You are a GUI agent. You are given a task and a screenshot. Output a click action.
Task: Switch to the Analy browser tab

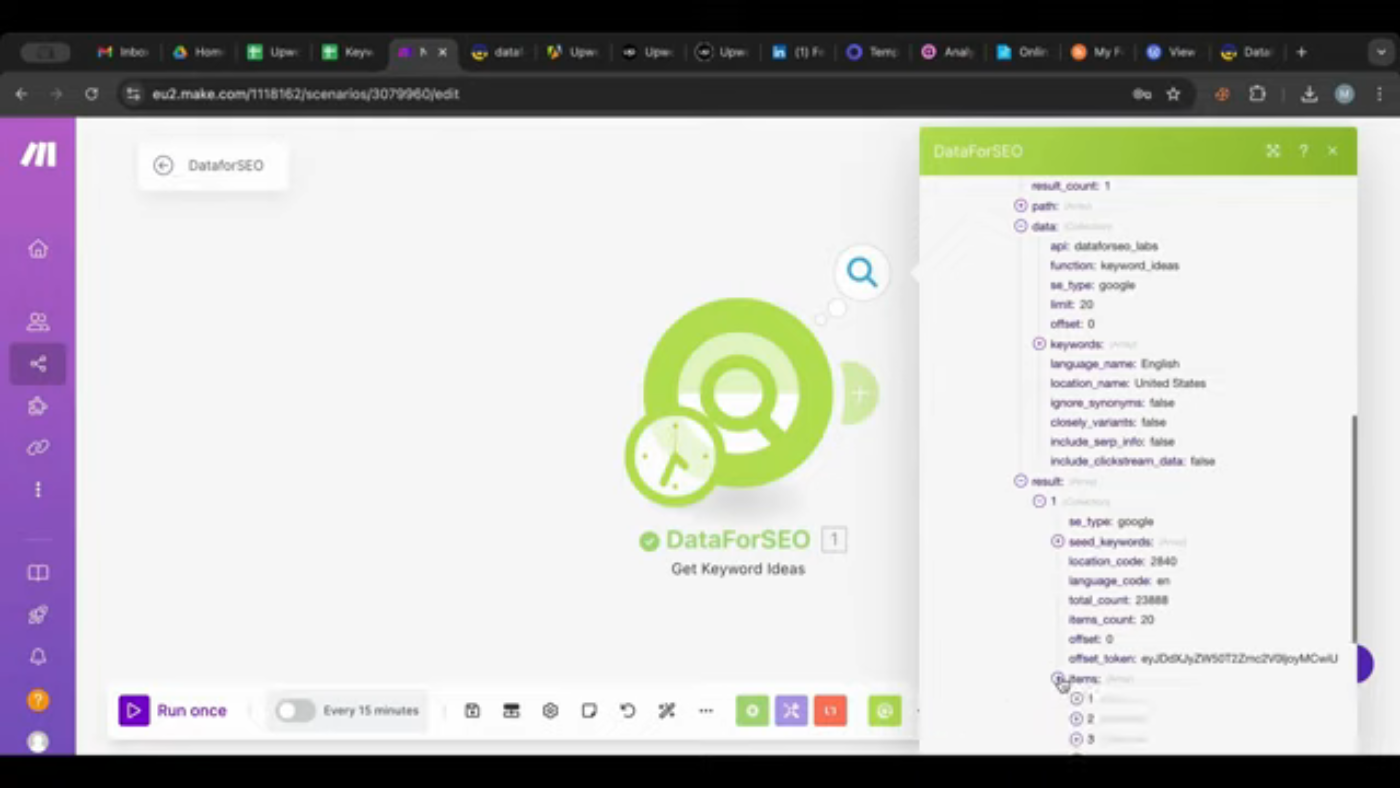point(947,52)
